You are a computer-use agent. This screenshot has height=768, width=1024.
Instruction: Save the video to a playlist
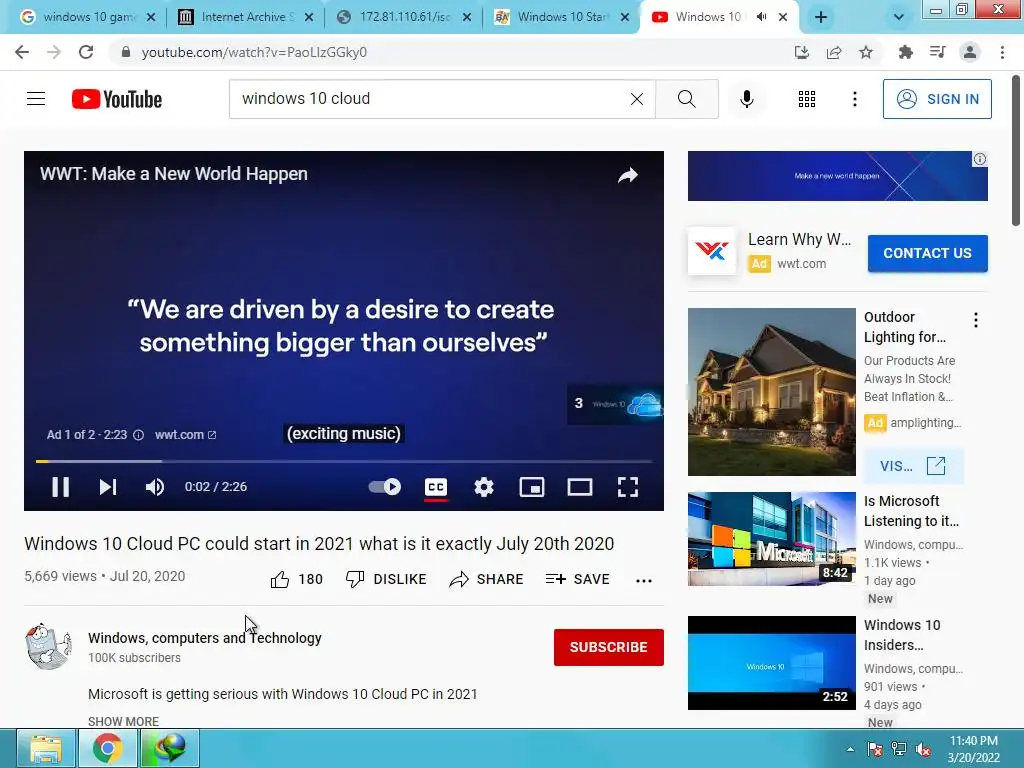pyautogui.click(x=578, y=579)
